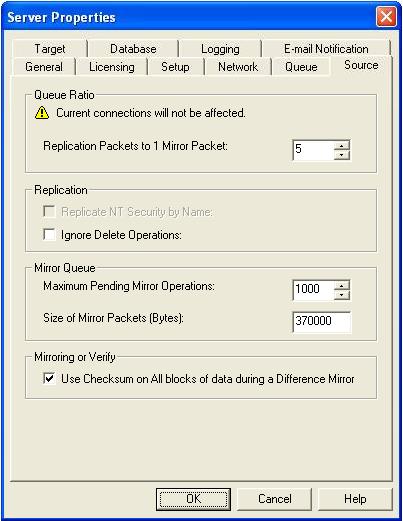
Task: Click the Replicate NT Security by Name checkbox
Action: tap(49, 211)
